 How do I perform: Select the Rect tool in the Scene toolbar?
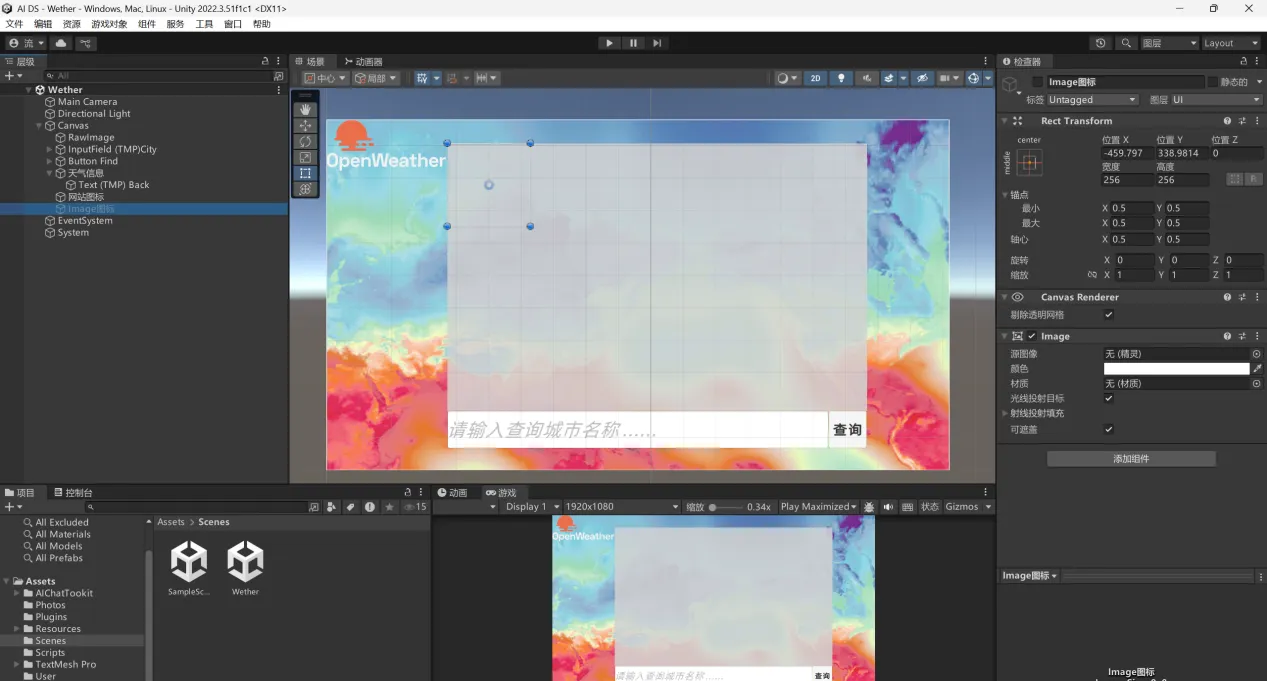pos(305,173)
